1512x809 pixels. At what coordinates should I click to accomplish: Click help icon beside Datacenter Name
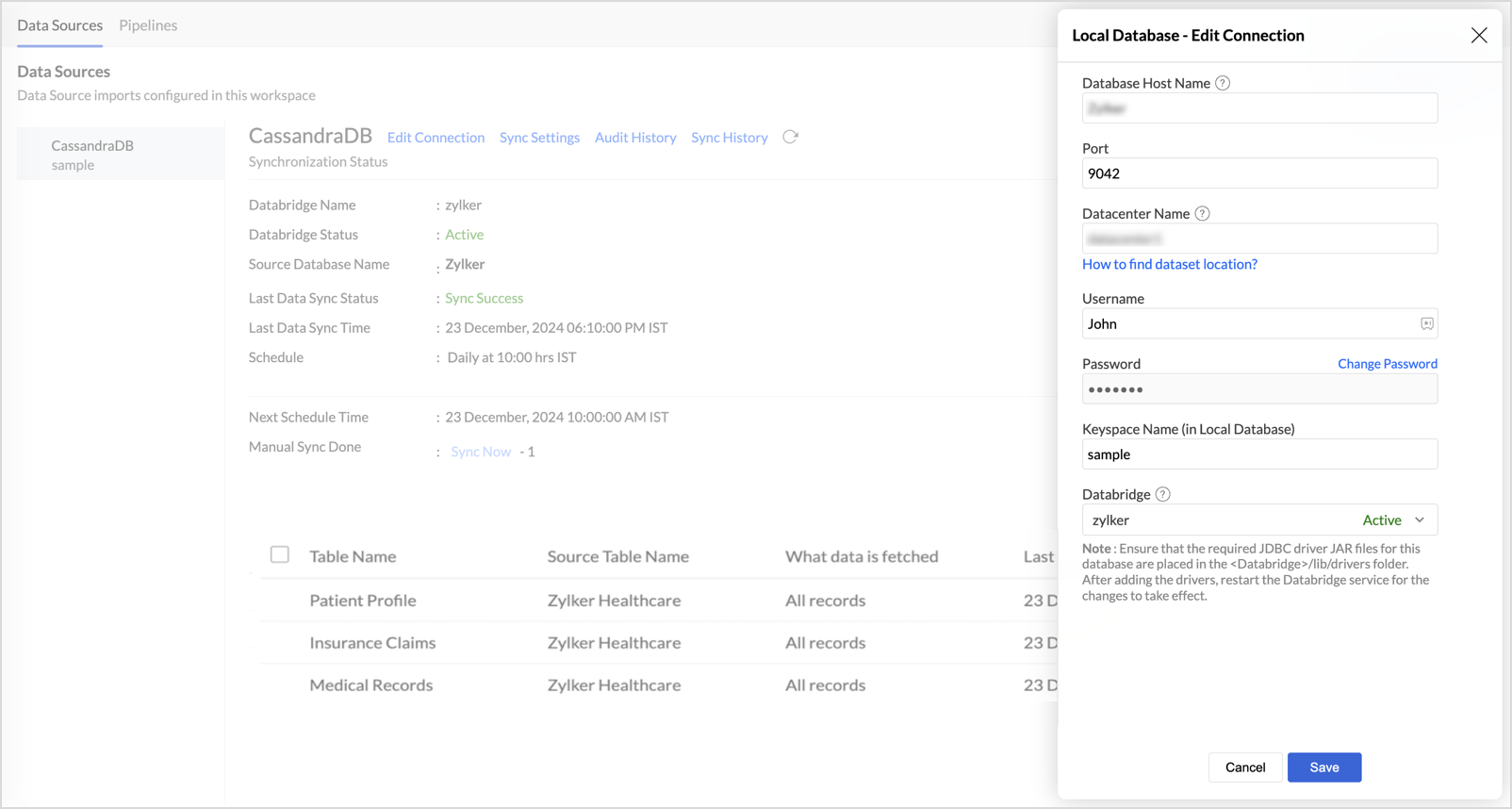(x=1202, y=214)
